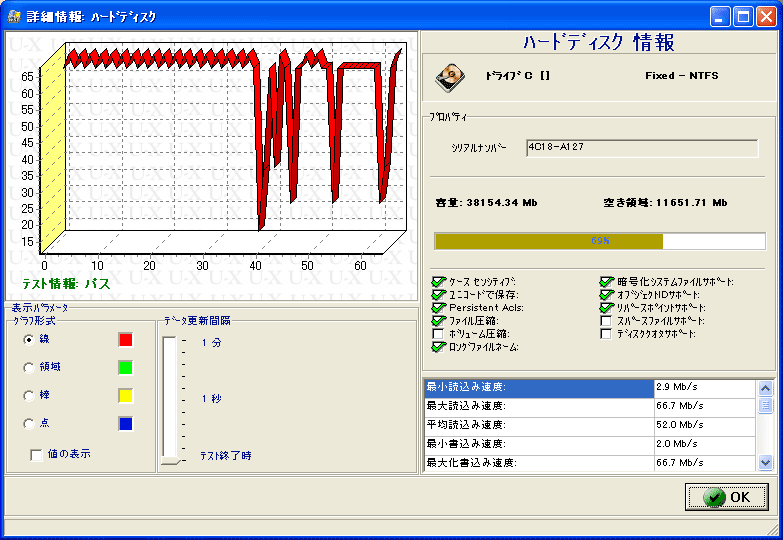Click the blue color swatch

click(x=125, y=424)
